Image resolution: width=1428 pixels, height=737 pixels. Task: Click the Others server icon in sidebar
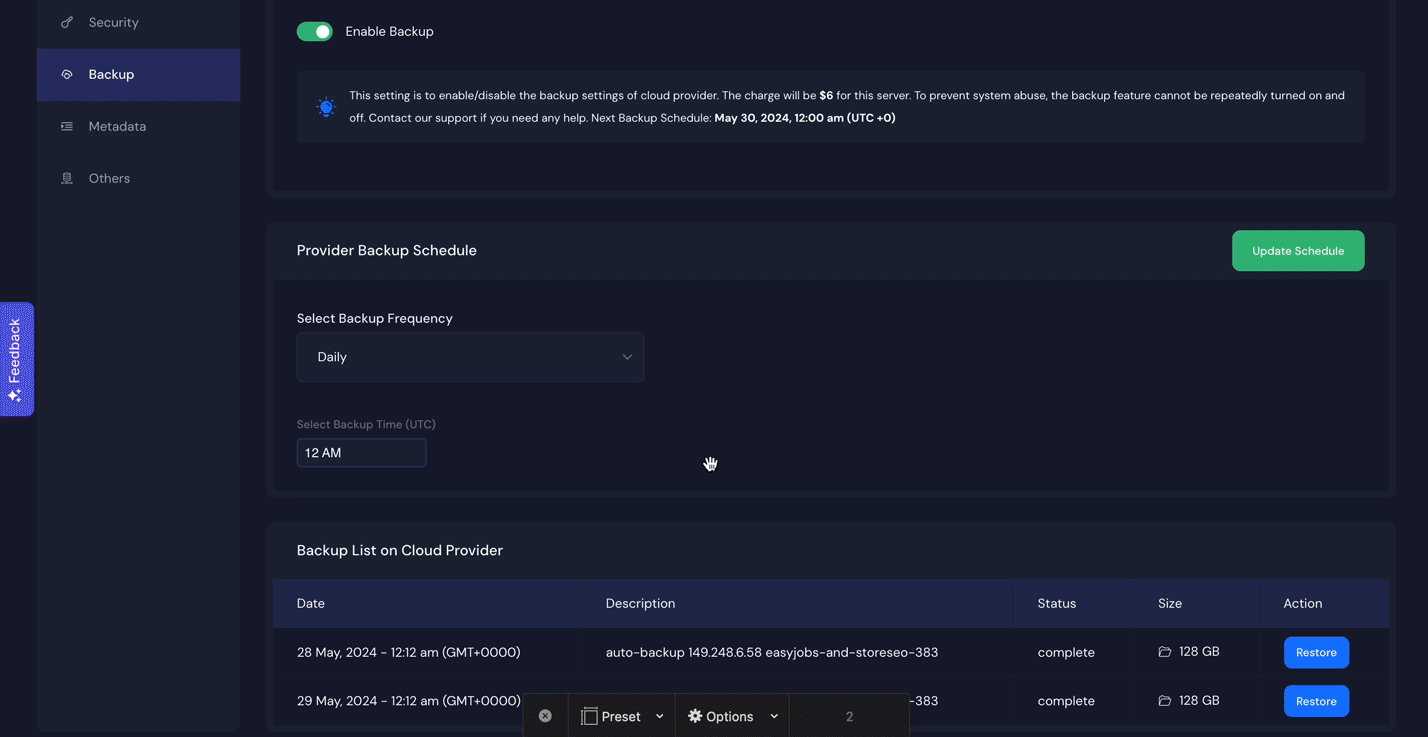(67, 178)
